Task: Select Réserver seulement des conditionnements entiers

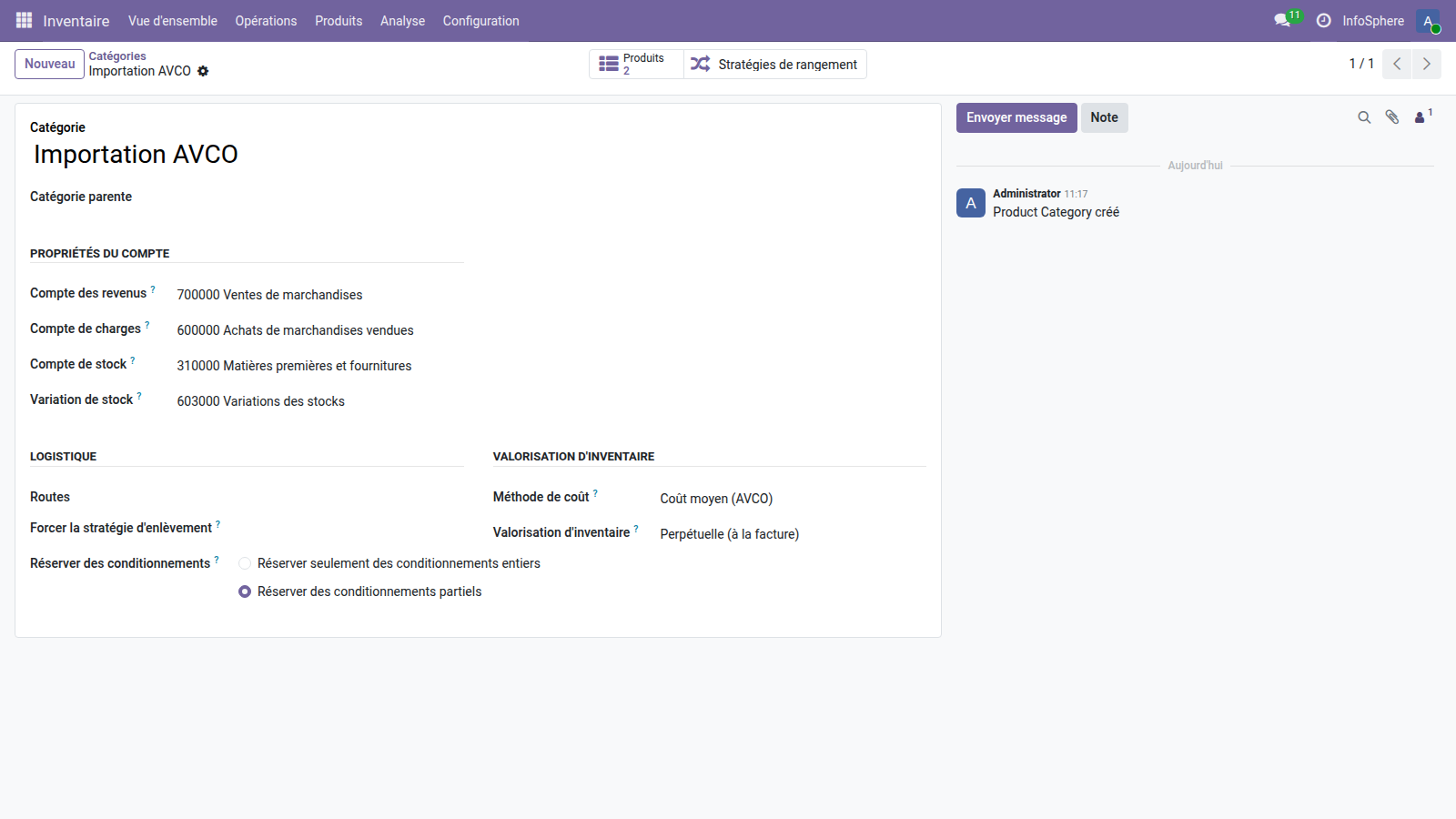Action: [x=245, y=563]
